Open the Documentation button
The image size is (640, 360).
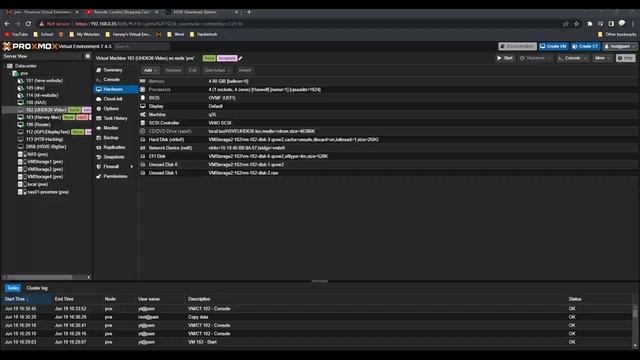click(517, 47)
